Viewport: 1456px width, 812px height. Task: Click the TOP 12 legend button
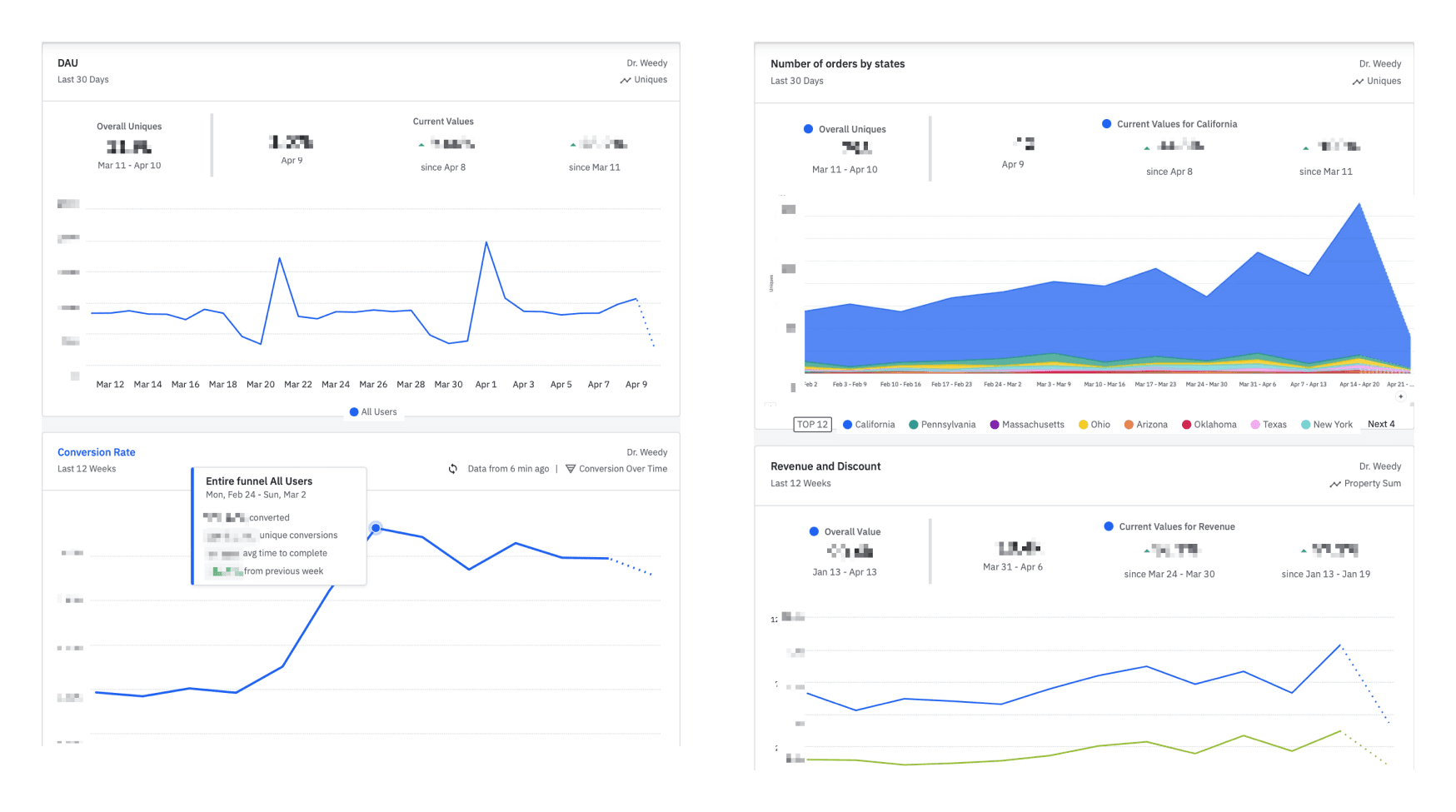pyautogui.click(x=813, y=425)
